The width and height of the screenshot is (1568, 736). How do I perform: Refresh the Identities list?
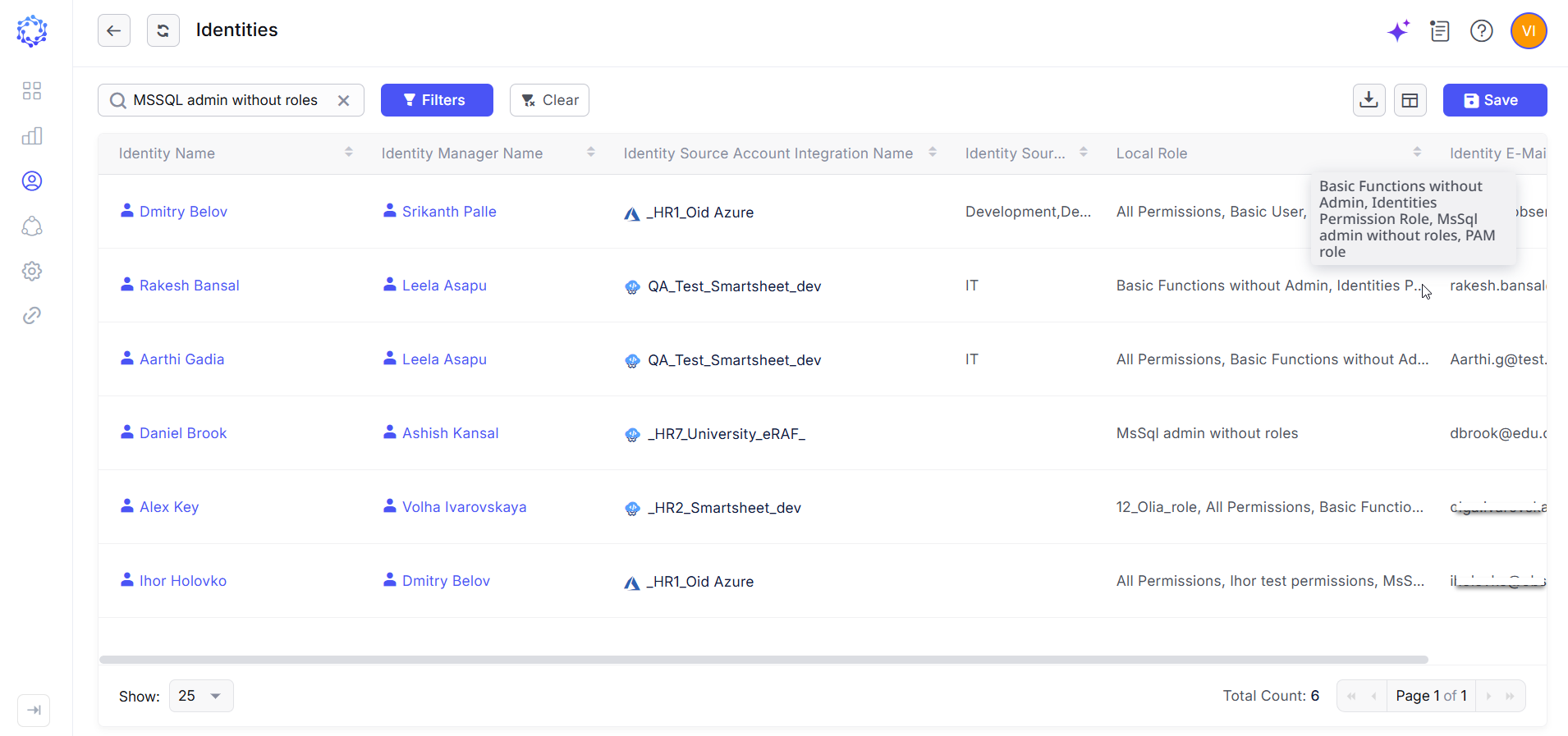163,31
